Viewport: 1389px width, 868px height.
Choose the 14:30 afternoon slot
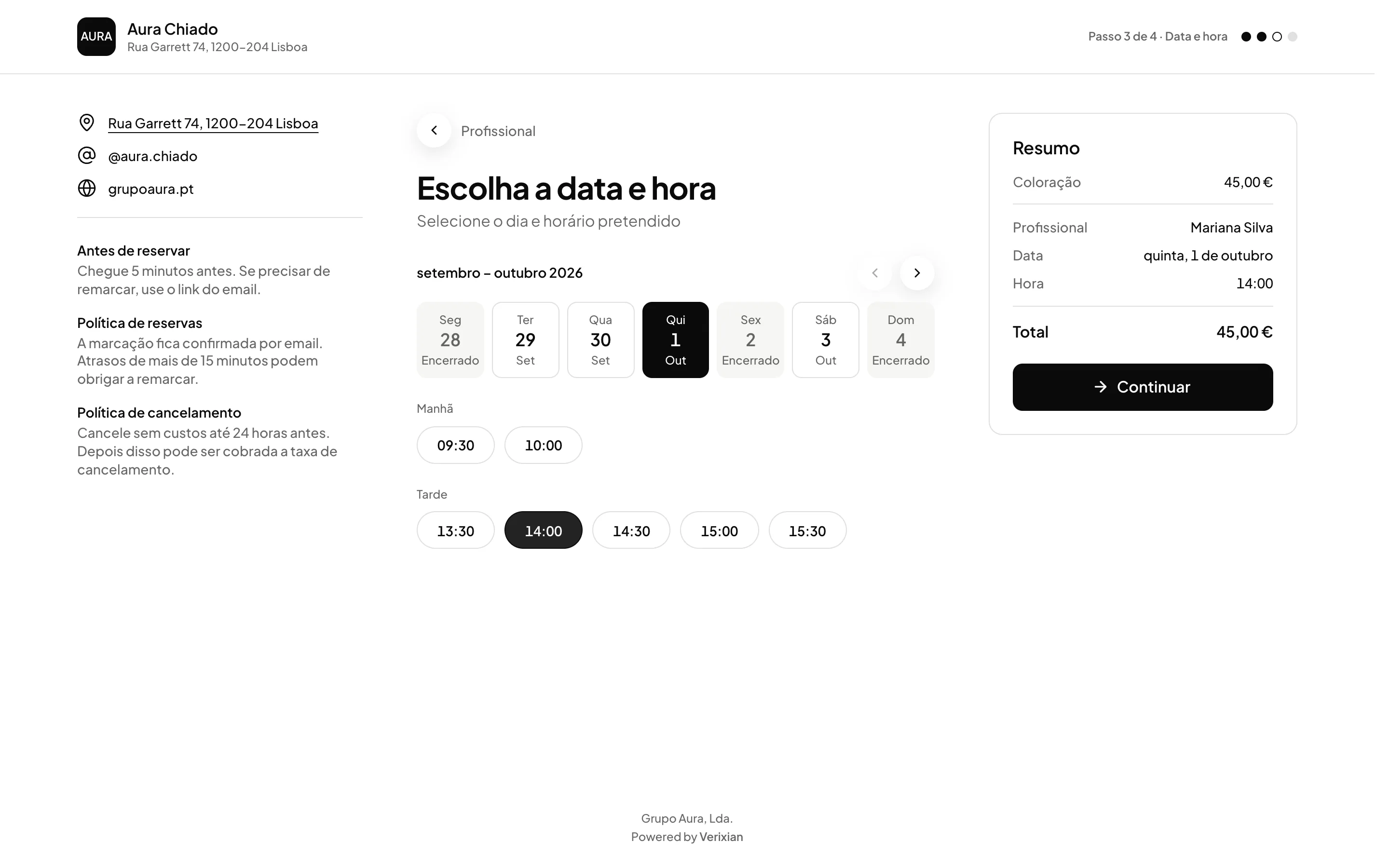[x=631, y=530]
